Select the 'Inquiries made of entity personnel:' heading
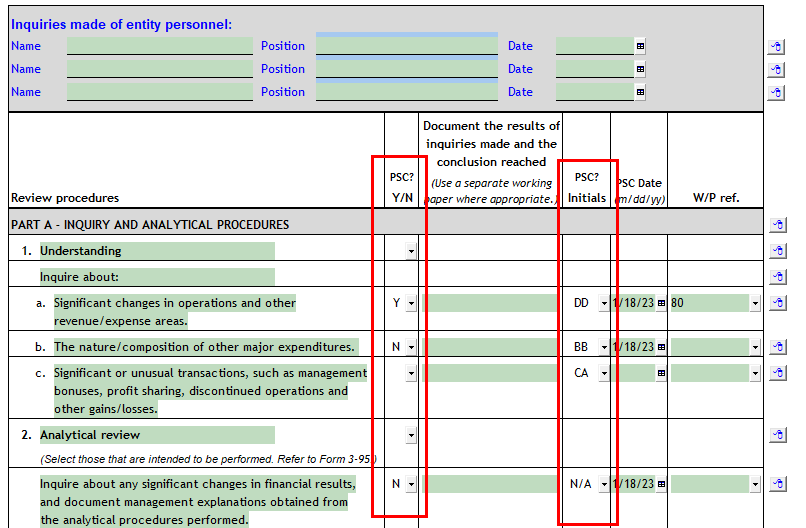This screenshot has width=806, height=528. click(121, 24)
